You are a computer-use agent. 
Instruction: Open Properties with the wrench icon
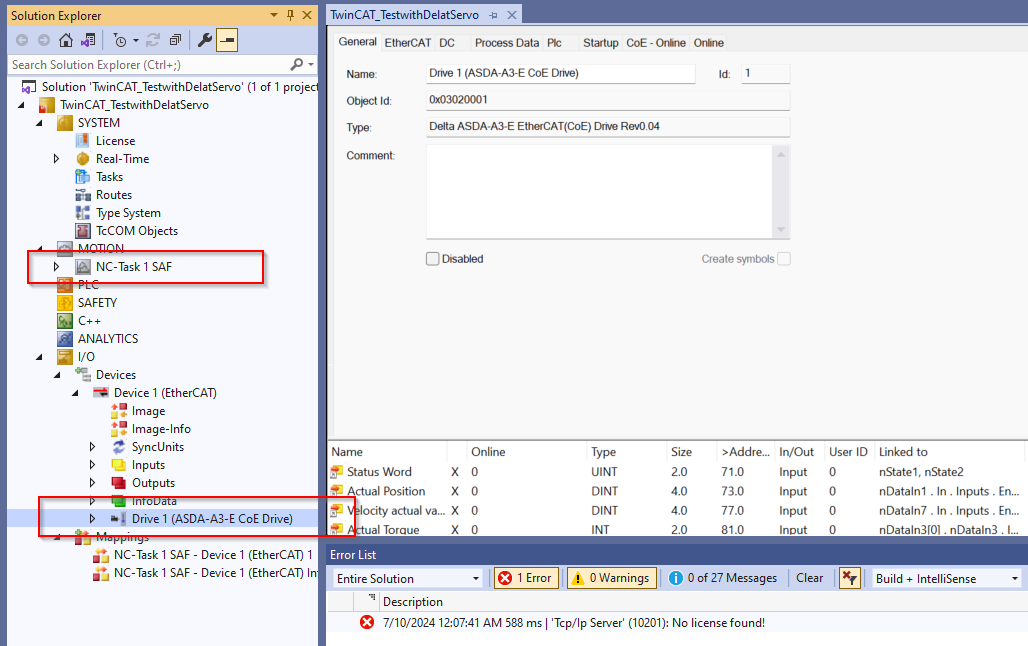(205, 40)
